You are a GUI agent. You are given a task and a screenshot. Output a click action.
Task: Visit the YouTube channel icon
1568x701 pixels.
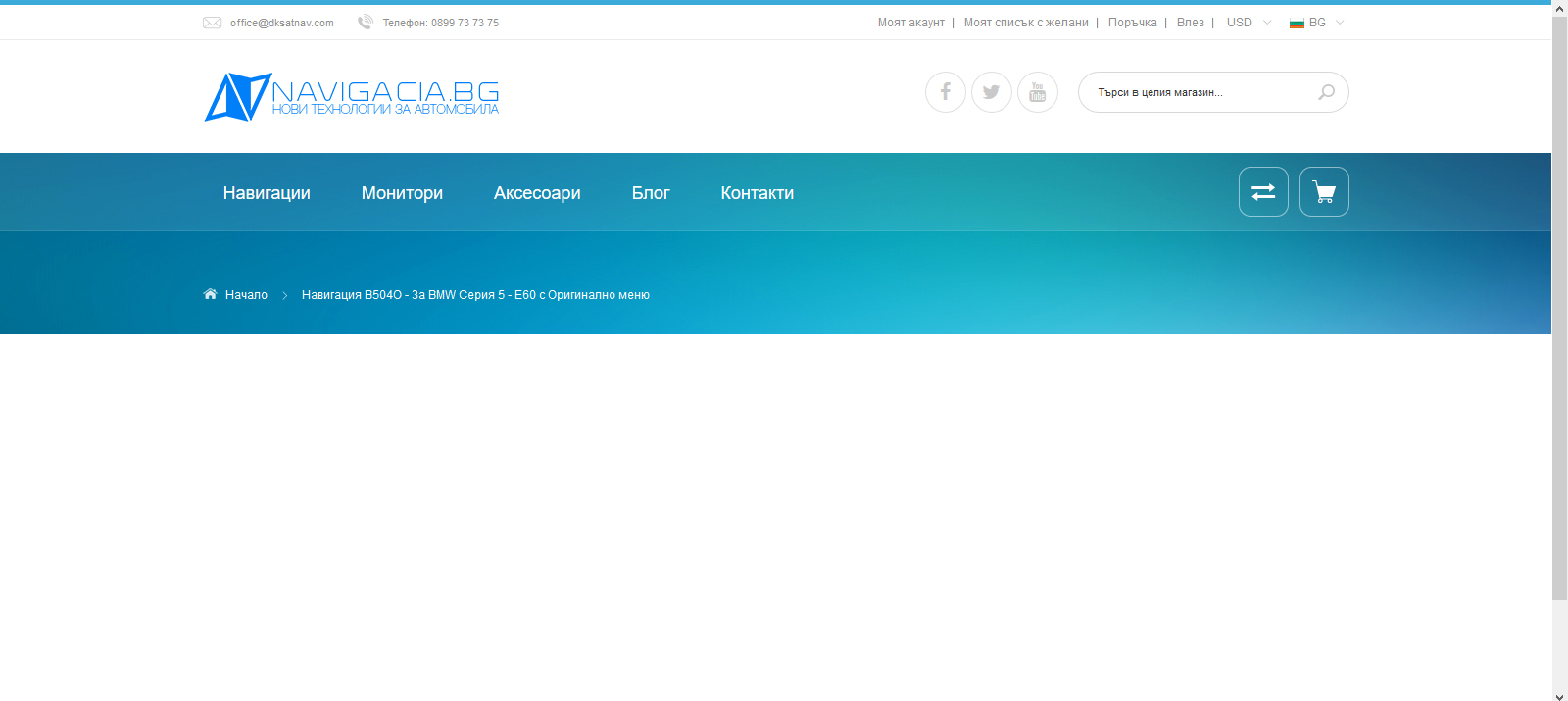[1037, 92]
